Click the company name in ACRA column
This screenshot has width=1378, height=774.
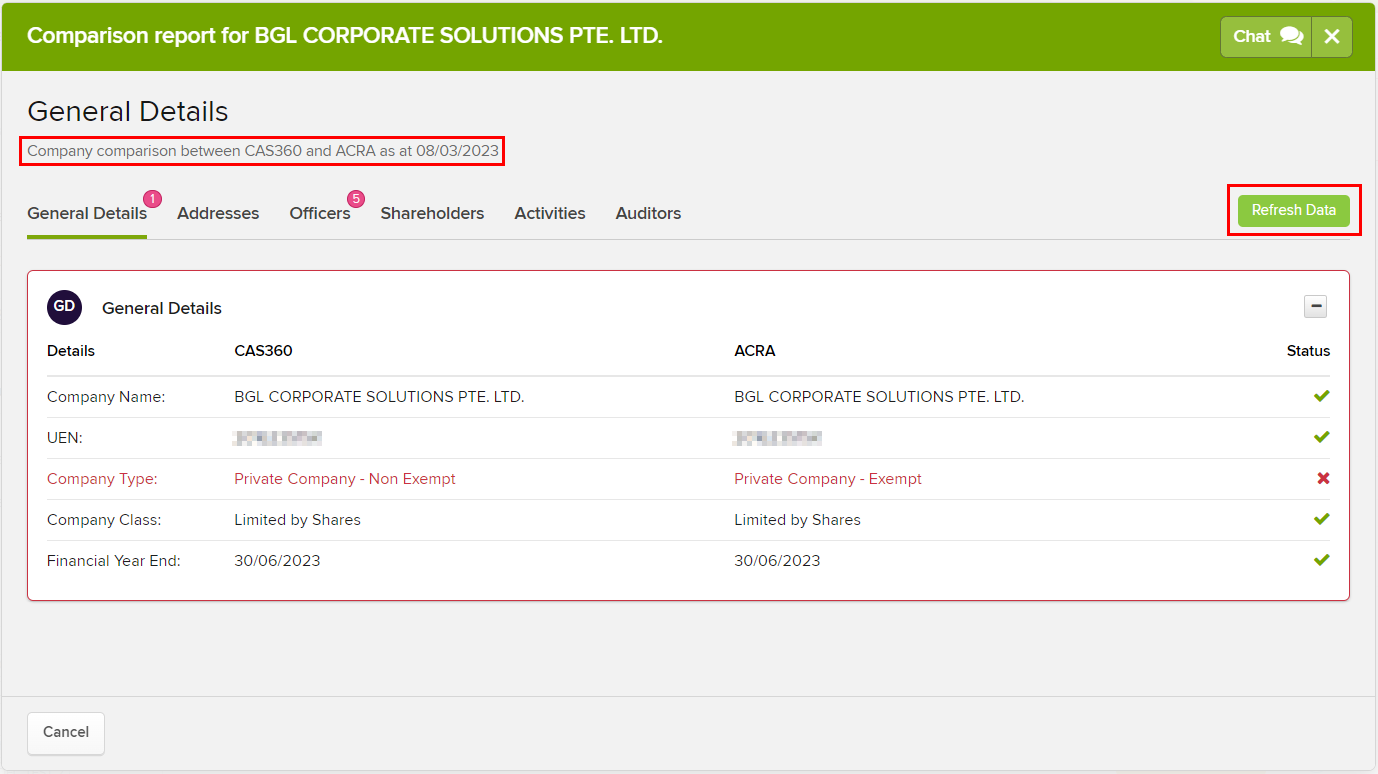(x=879, y=397)
